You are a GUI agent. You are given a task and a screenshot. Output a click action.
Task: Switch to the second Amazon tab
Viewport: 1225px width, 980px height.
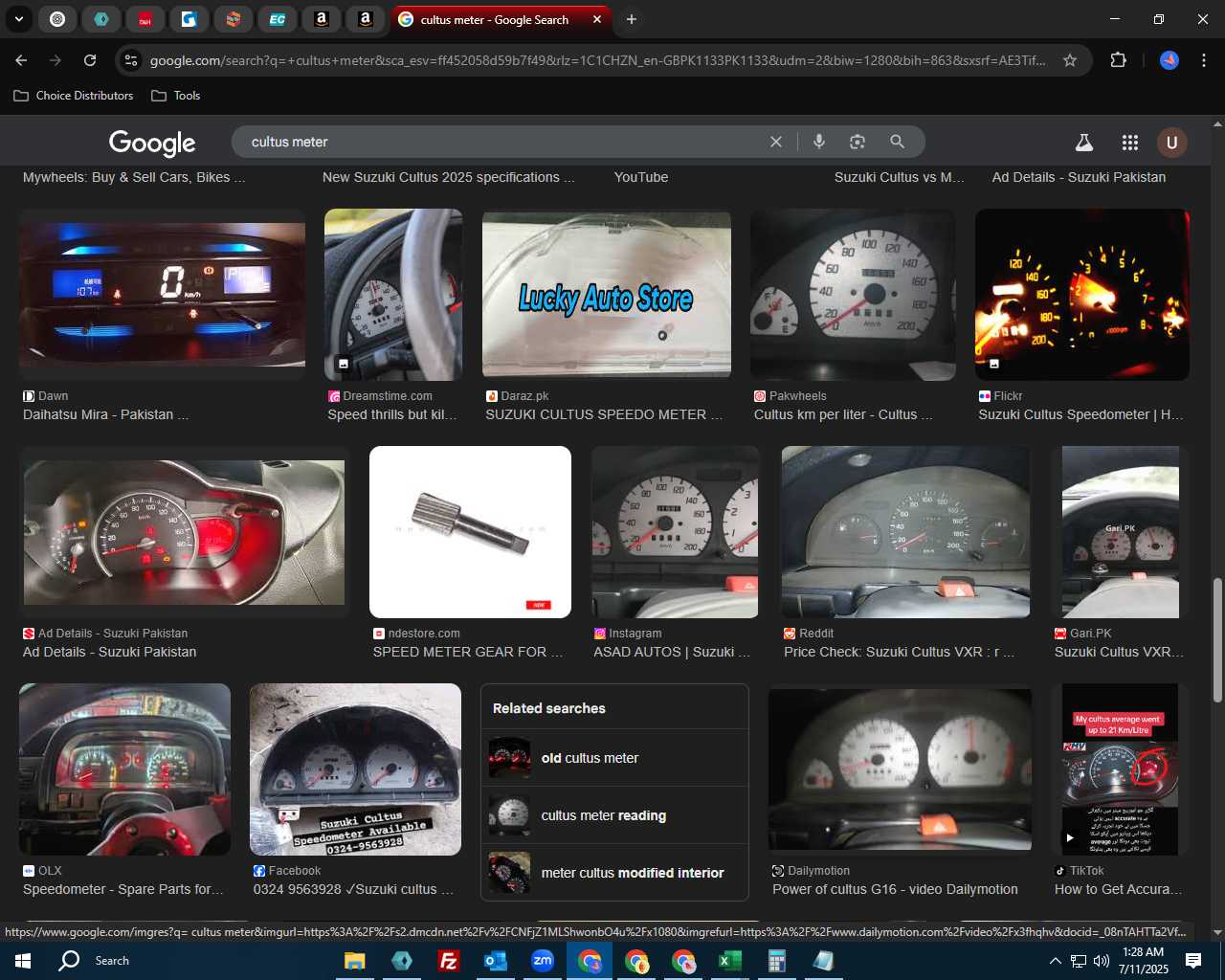coord(366,19)
